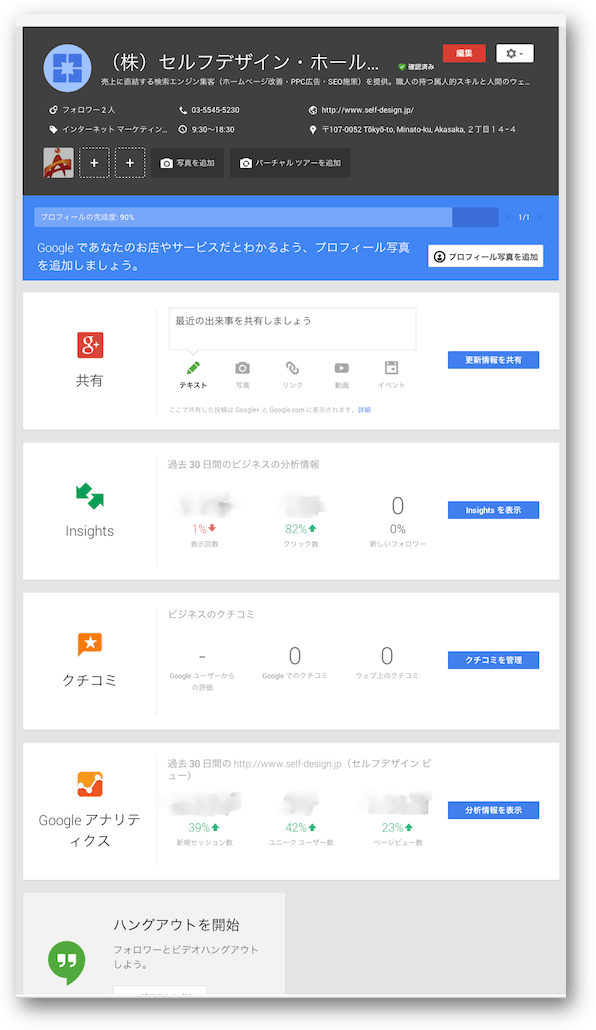
Task: Click the インターネット マーケティング category text
Action: [114, 129]
